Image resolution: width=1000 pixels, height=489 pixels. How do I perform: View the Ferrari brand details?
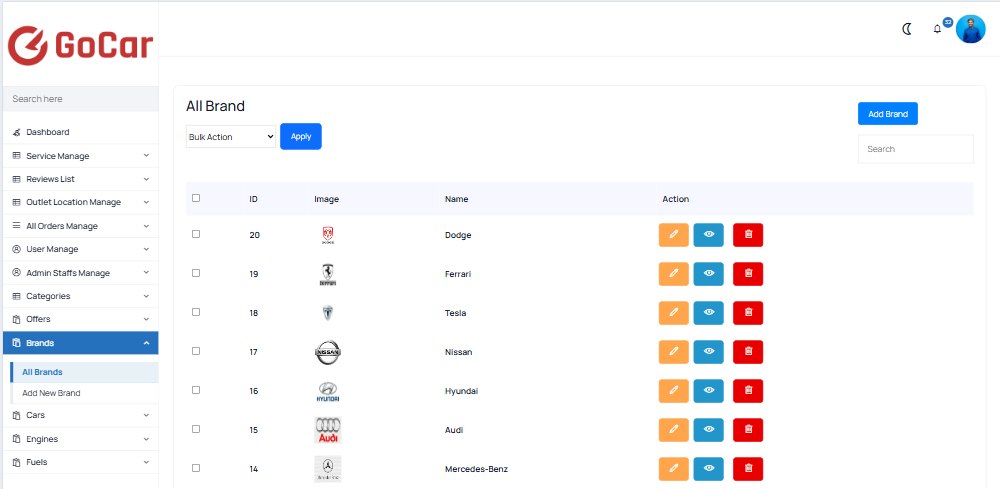coord(709,274)
